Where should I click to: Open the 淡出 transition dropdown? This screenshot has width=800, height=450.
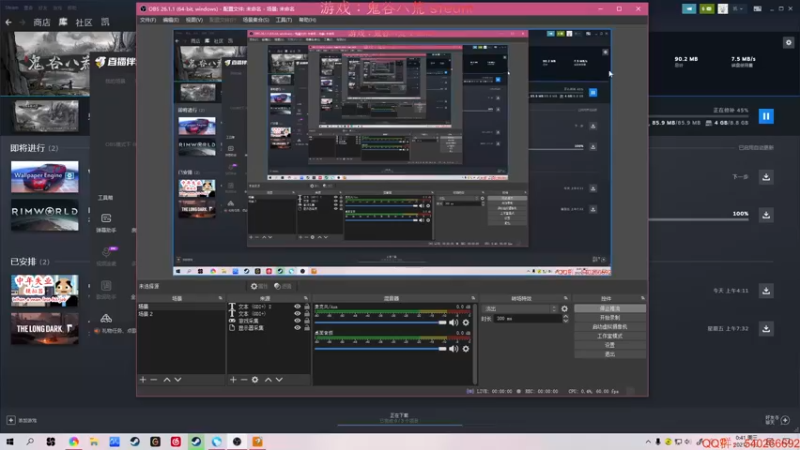tap(520, 309)
